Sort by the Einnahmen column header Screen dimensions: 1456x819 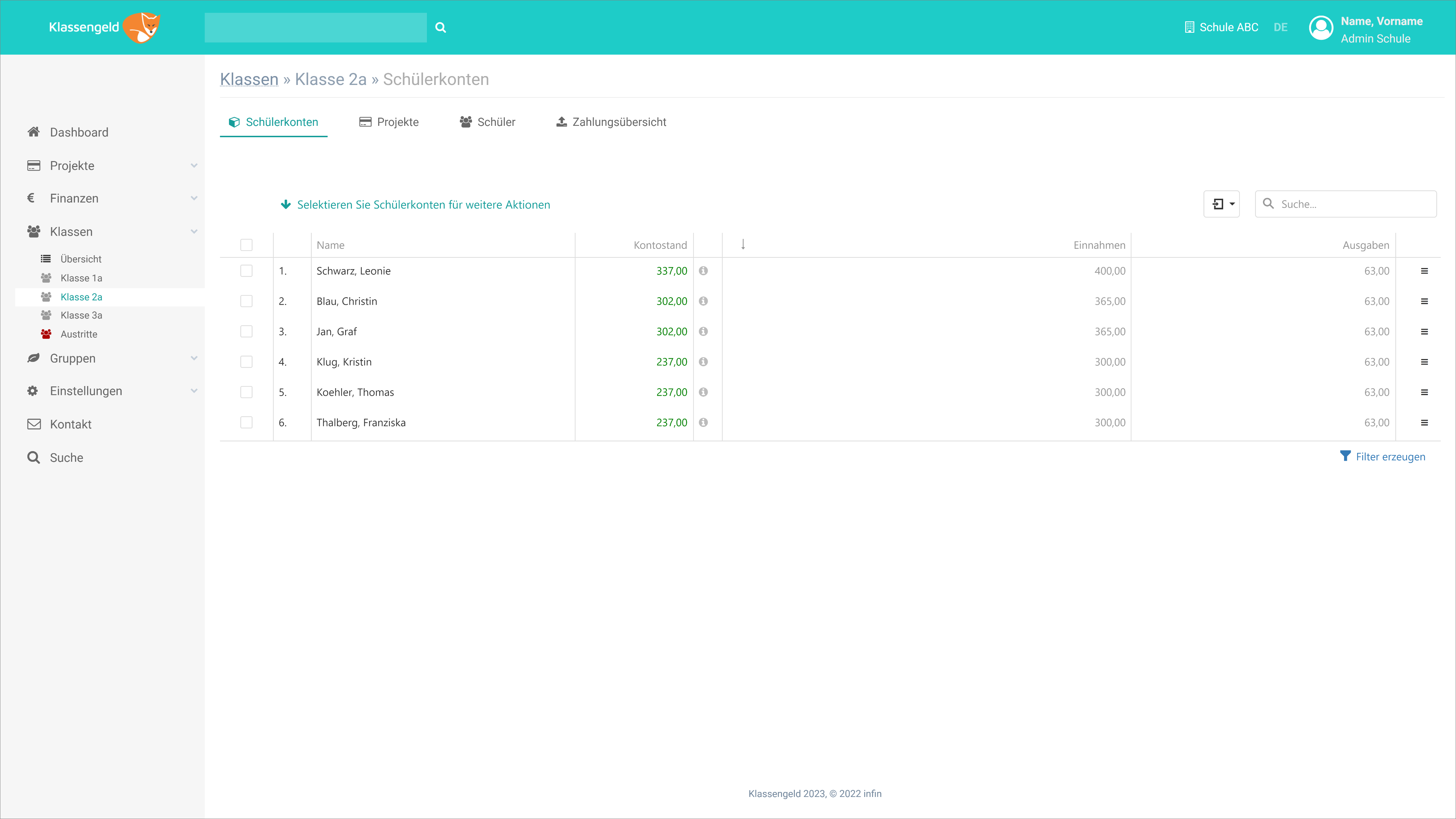pos(1099,245)
